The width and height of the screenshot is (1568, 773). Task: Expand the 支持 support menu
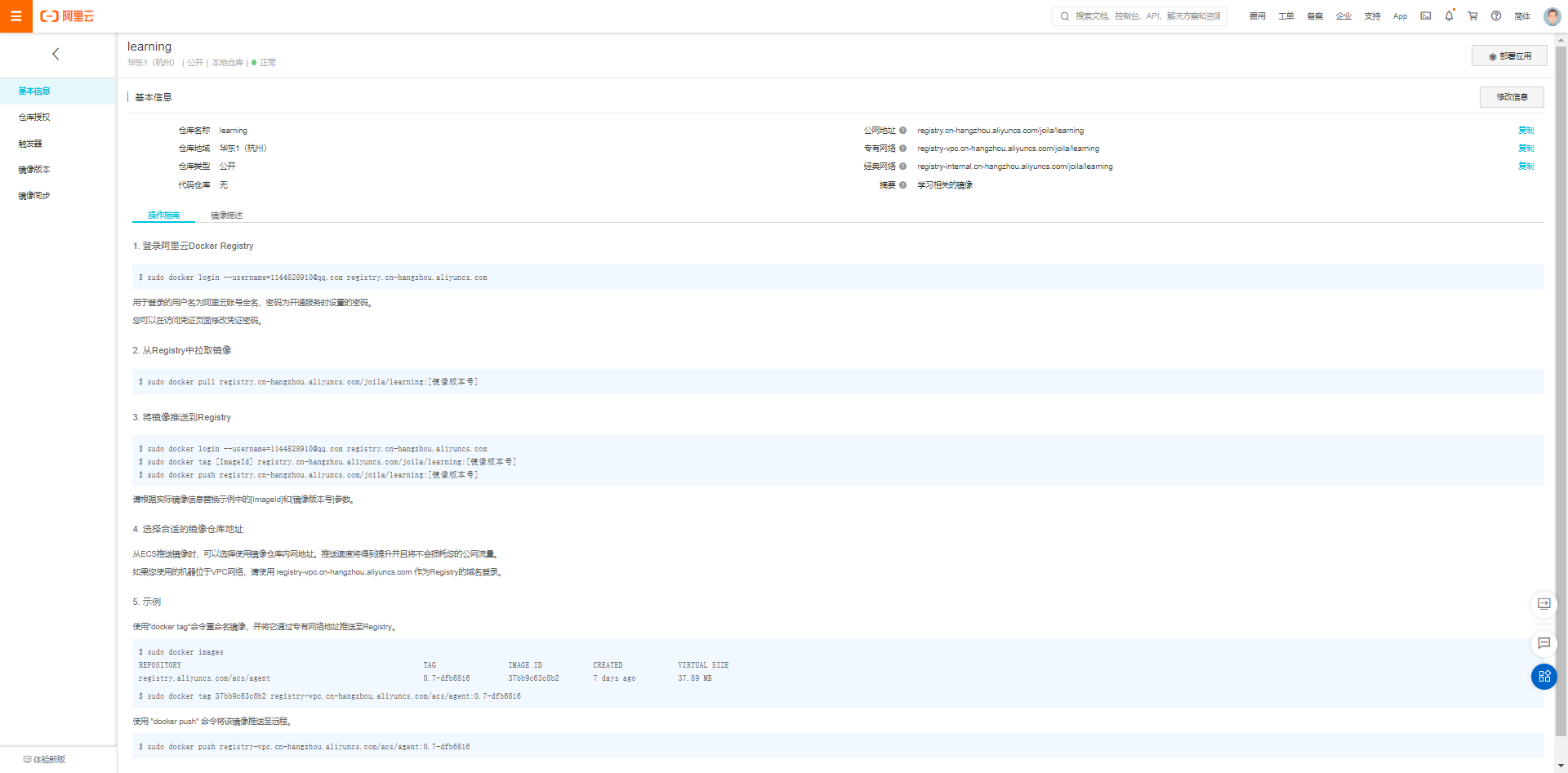[x=1372, y=16]
